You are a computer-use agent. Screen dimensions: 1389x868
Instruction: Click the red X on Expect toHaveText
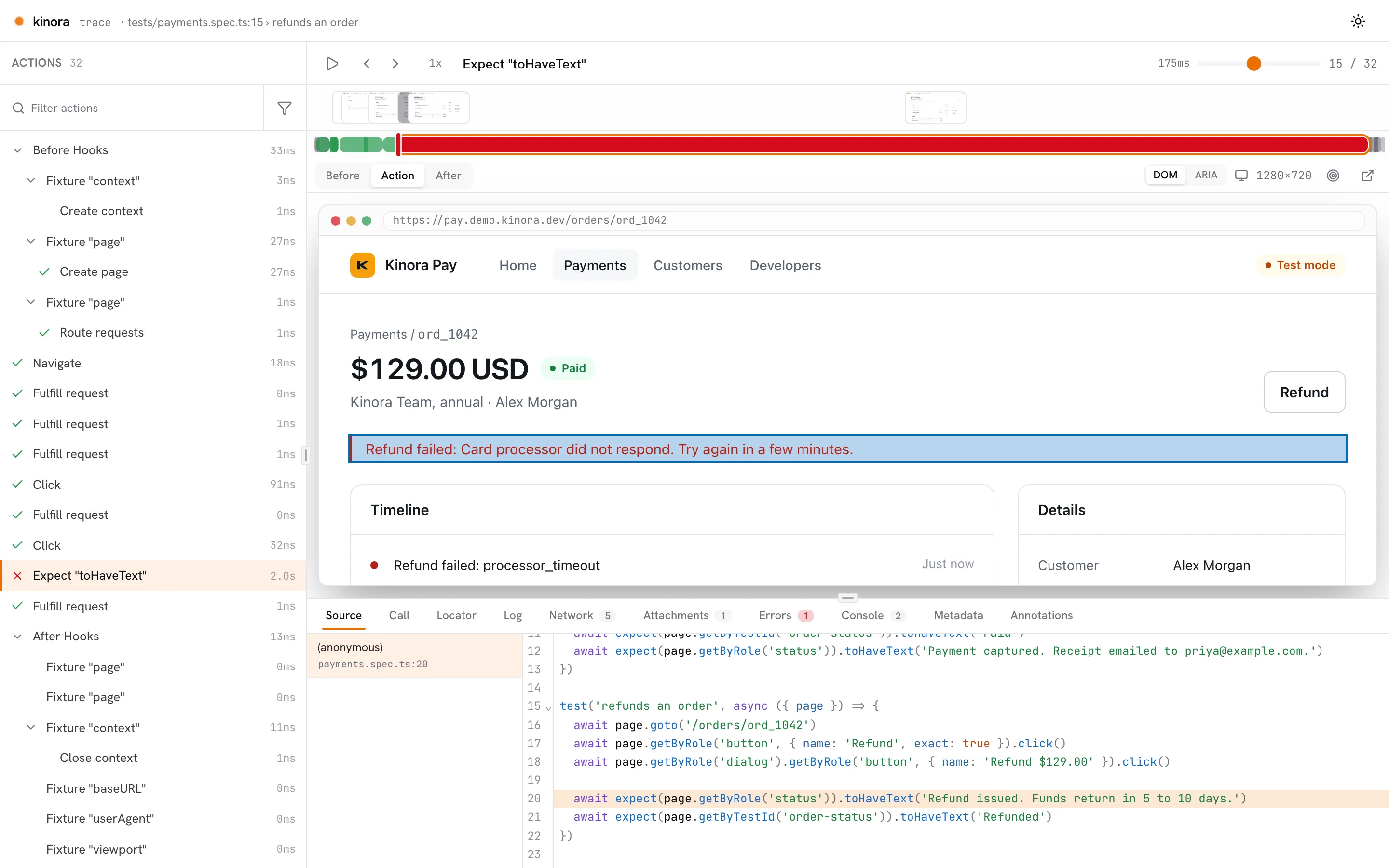(x=17, y=576)
